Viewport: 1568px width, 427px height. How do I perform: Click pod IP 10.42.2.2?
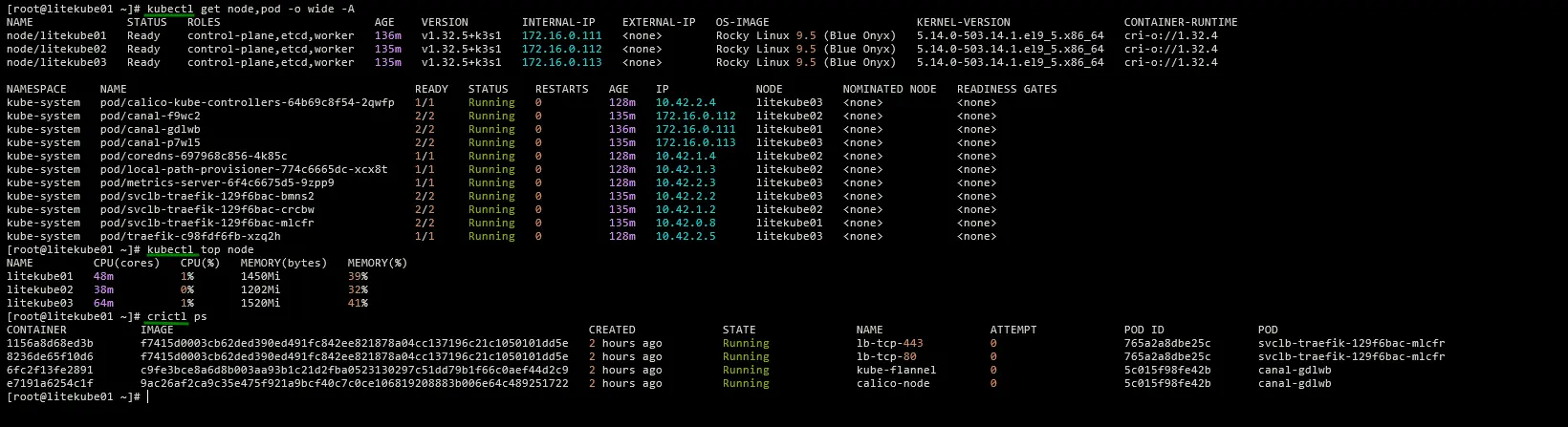[686, 196]
